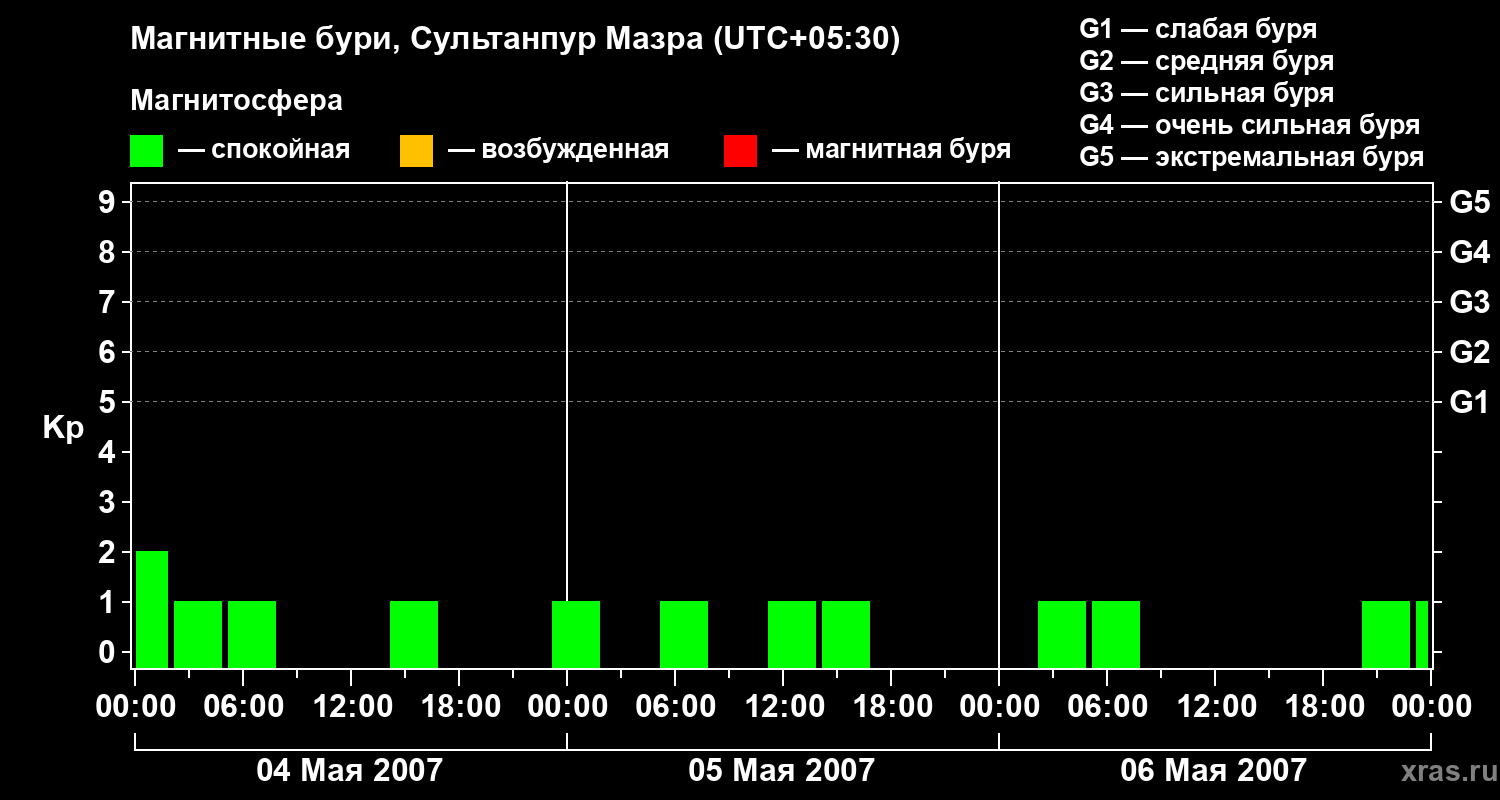Click the 04 May bar between 02:00 and 05:00
The image size is (1500, 800).
pyautogui.click(x=198, y=634)
